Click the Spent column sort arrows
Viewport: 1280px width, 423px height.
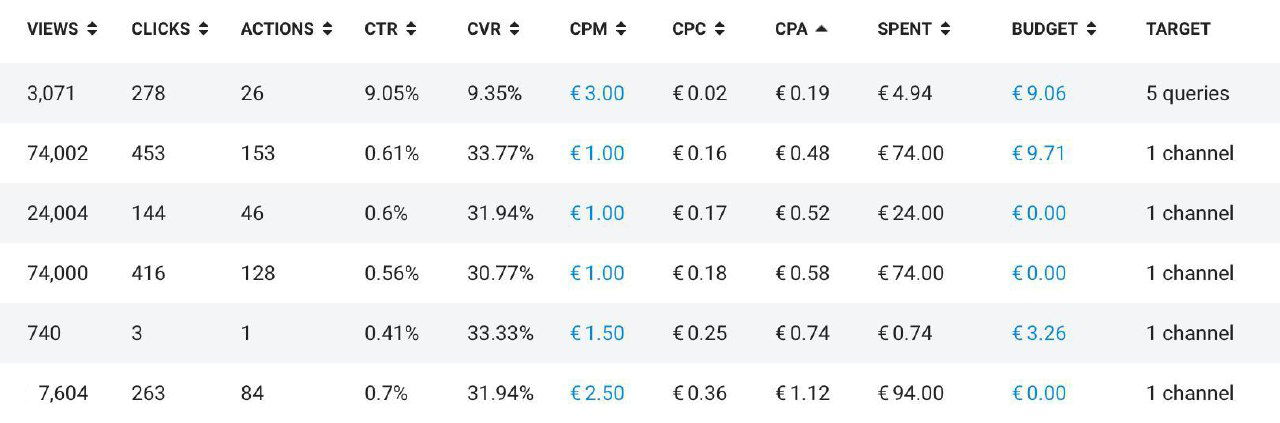pos(945,30)
